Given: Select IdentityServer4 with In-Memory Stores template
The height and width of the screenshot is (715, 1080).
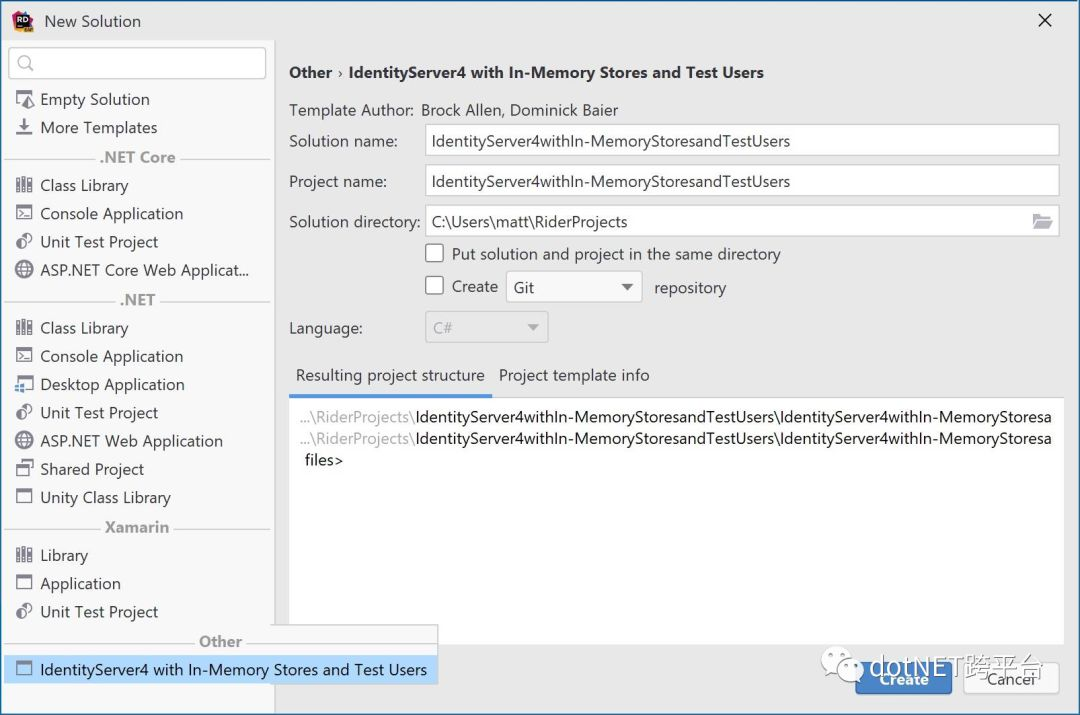Looking at the screenshot, I should pos(221,670).
